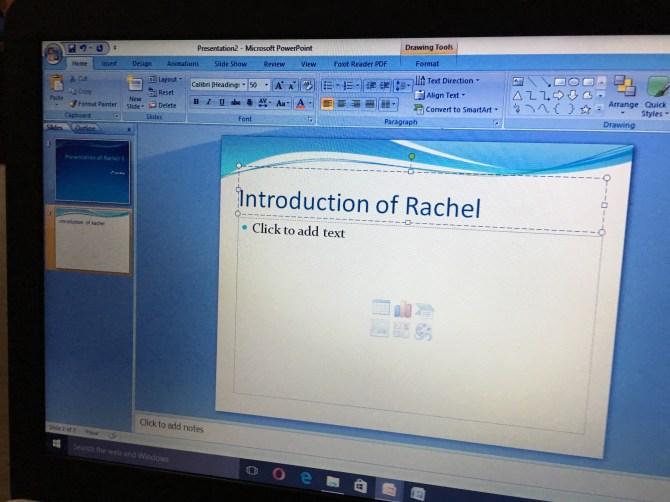670x502 pixels.
Task: Toggle bold formatting
Action: [x=196, y=103]
